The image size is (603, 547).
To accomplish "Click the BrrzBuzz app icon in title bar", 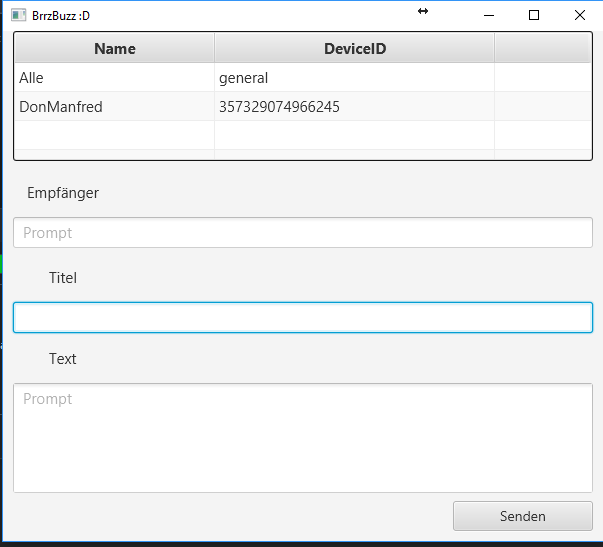I will click(18, 15).
